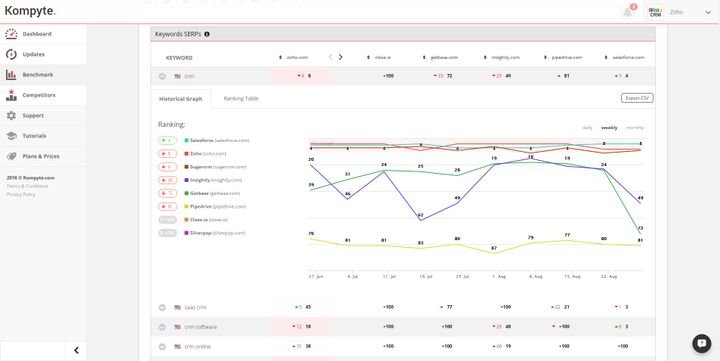Image resolution: width=720 pixels, height=361 pixels.
Task: Open the notifications bell icon
Action: tap(627, 12)
